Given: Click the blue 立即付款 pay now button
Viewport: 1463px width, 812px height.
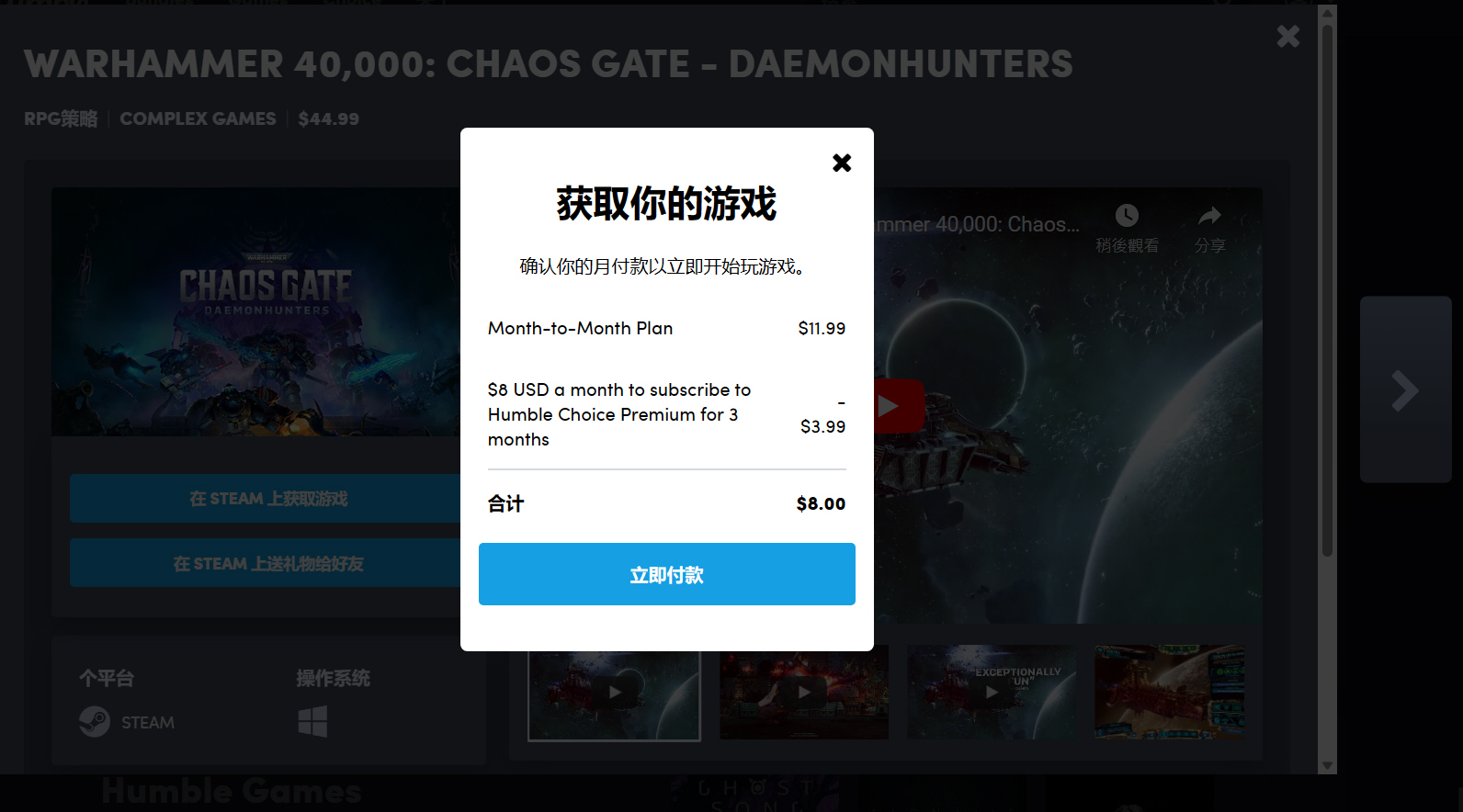Looking at the screenshot, I should (x=667, y=574).
